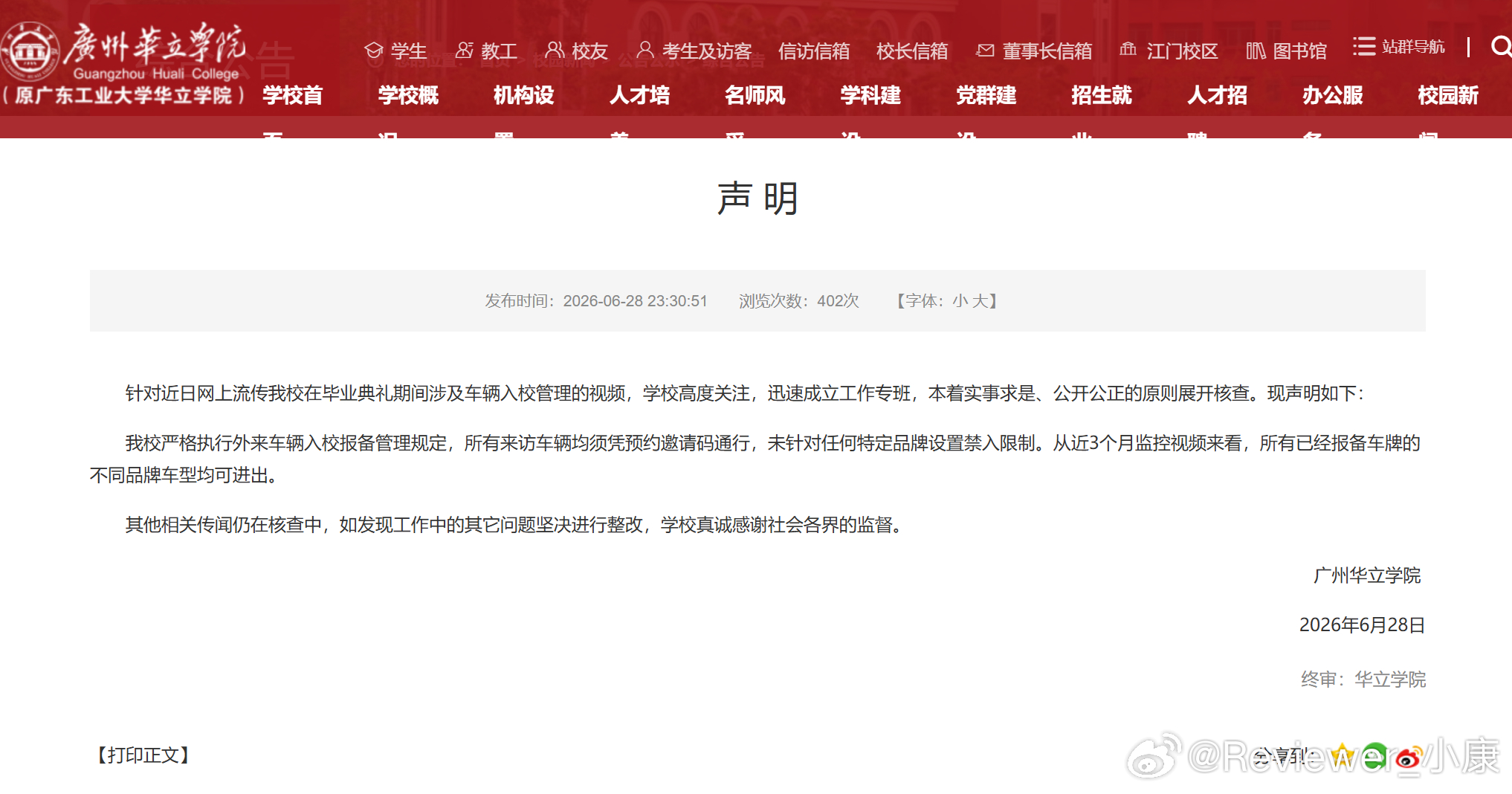Screen dimensions: 1512x794
Task: Open the 信访信箱 link
Action: 814,51
